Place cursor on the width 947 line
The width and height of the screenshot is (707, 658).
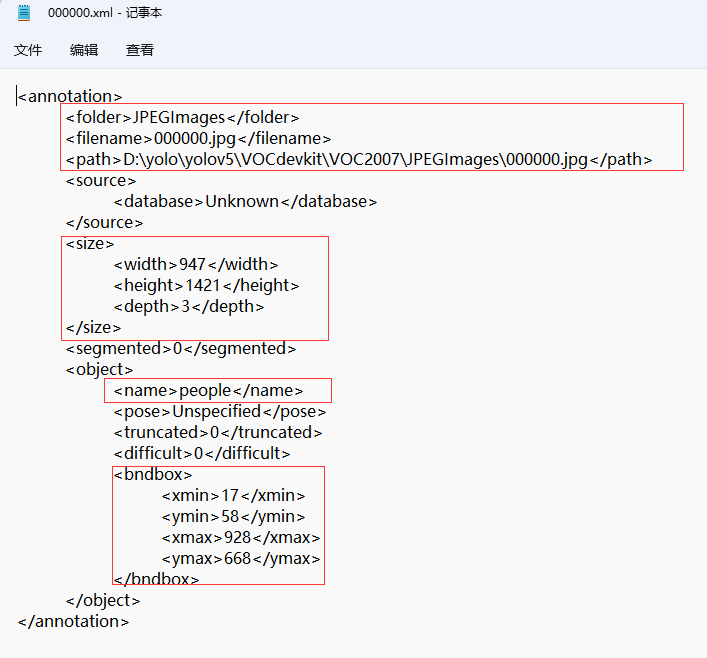point(196,265)
